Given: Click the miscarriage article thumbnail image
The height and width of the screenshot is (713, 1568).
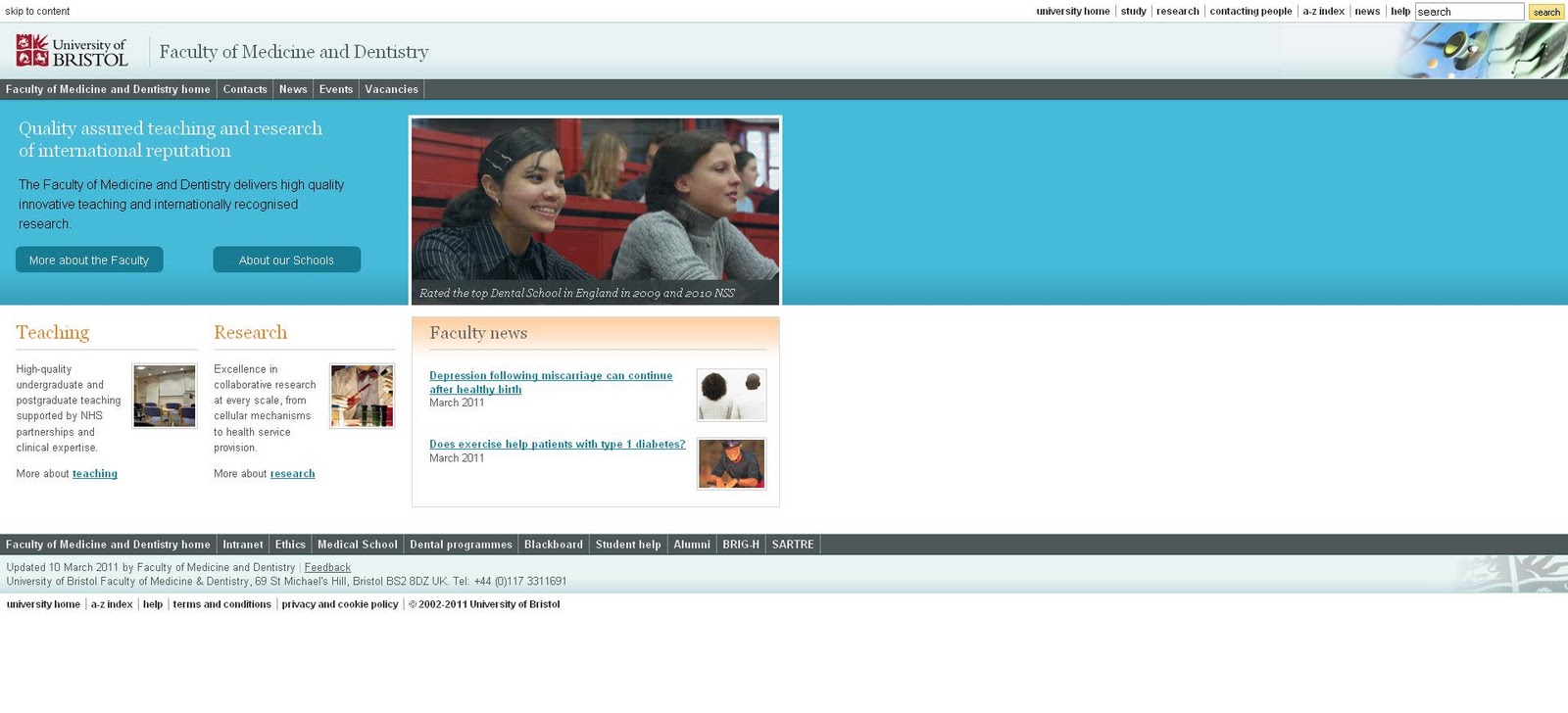Looking at the screenshot, I should pyautogui.click(x=732, y=396).
